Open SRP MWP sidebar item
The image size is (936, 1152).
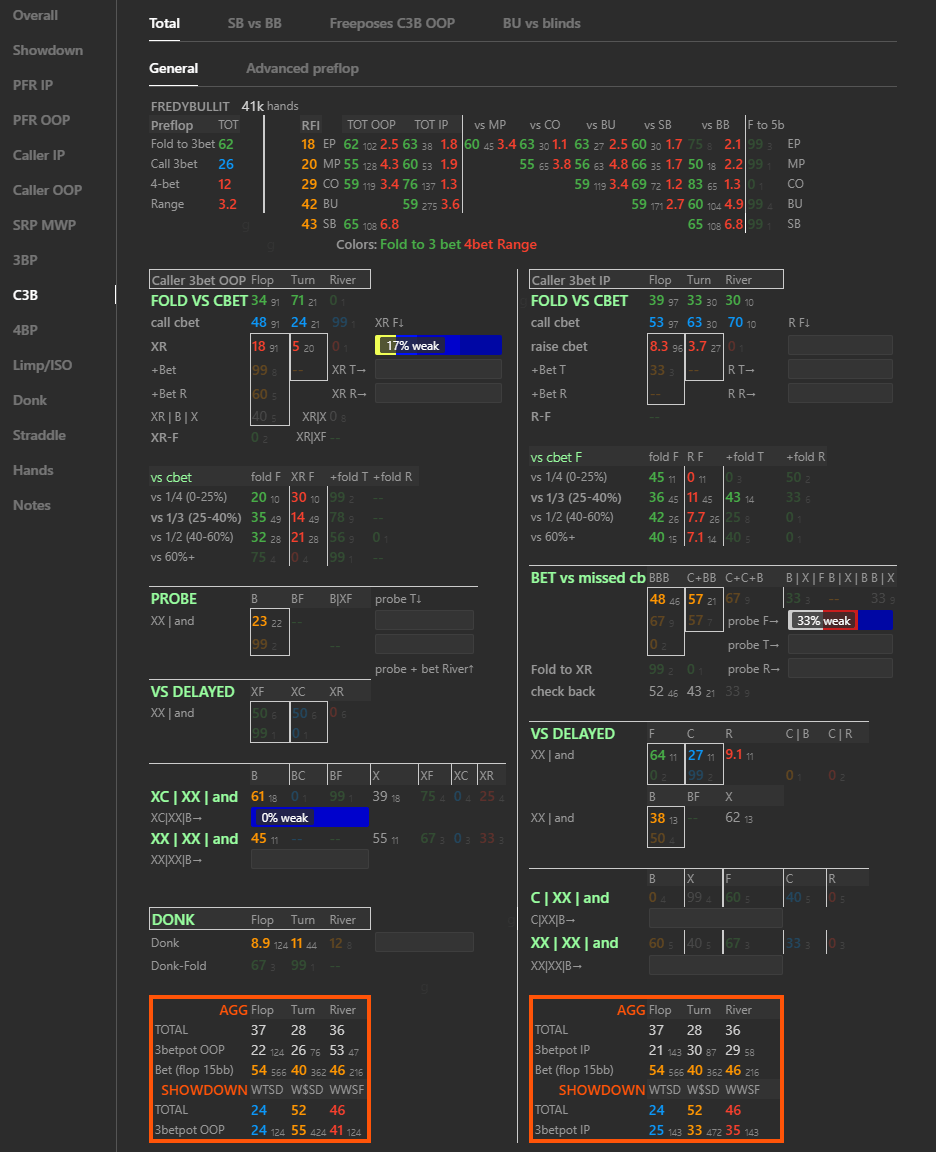(x=44, y=225)
